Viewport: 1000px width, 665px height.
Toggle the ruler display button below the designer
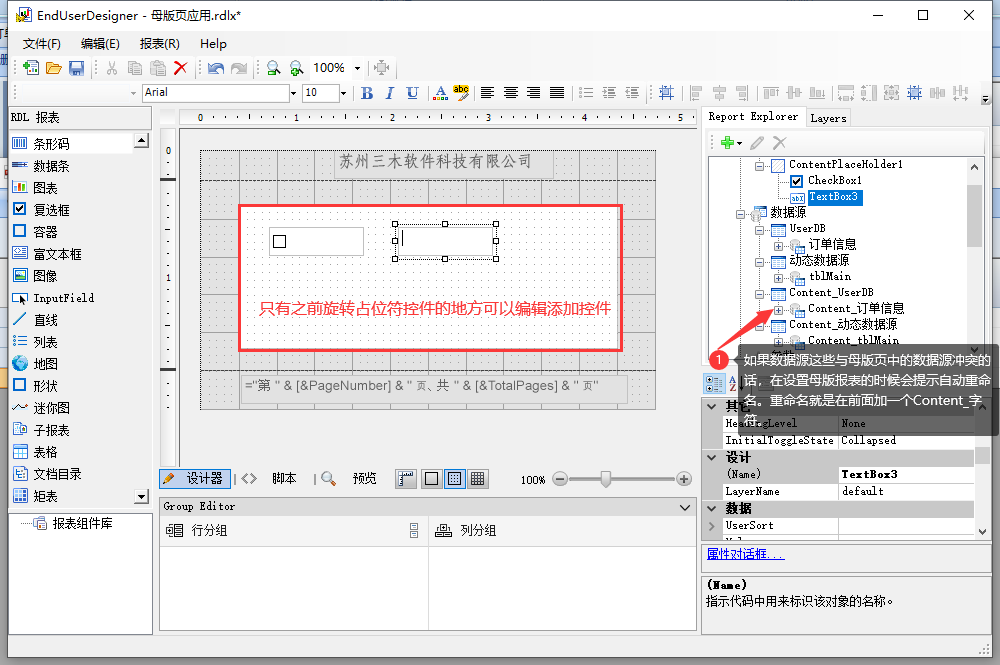406,479
